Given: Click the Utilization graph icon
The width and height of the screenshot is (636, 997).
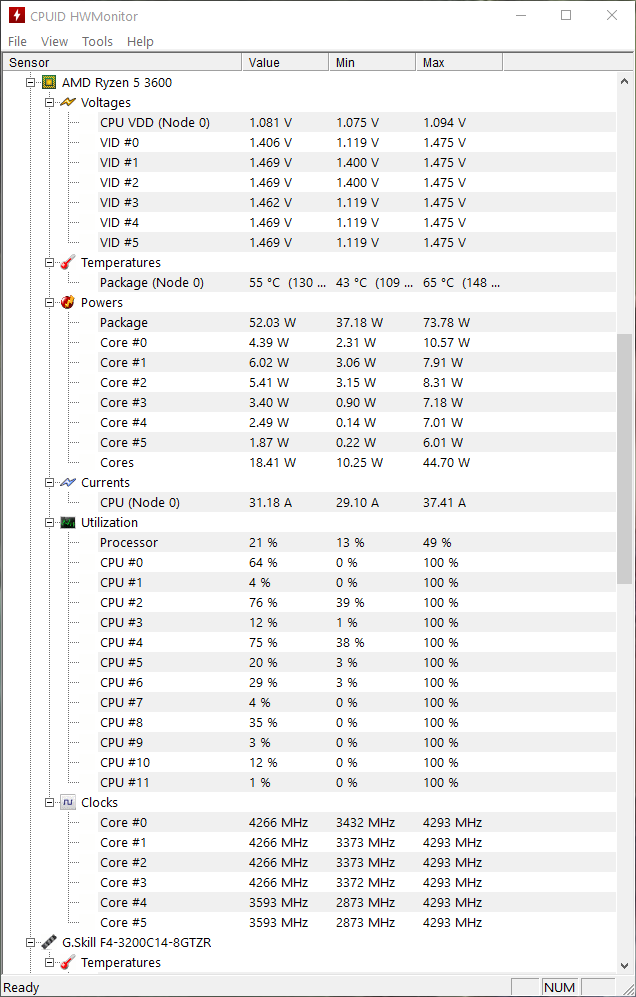Looking at the screenshot, I should tap(68, 523).
